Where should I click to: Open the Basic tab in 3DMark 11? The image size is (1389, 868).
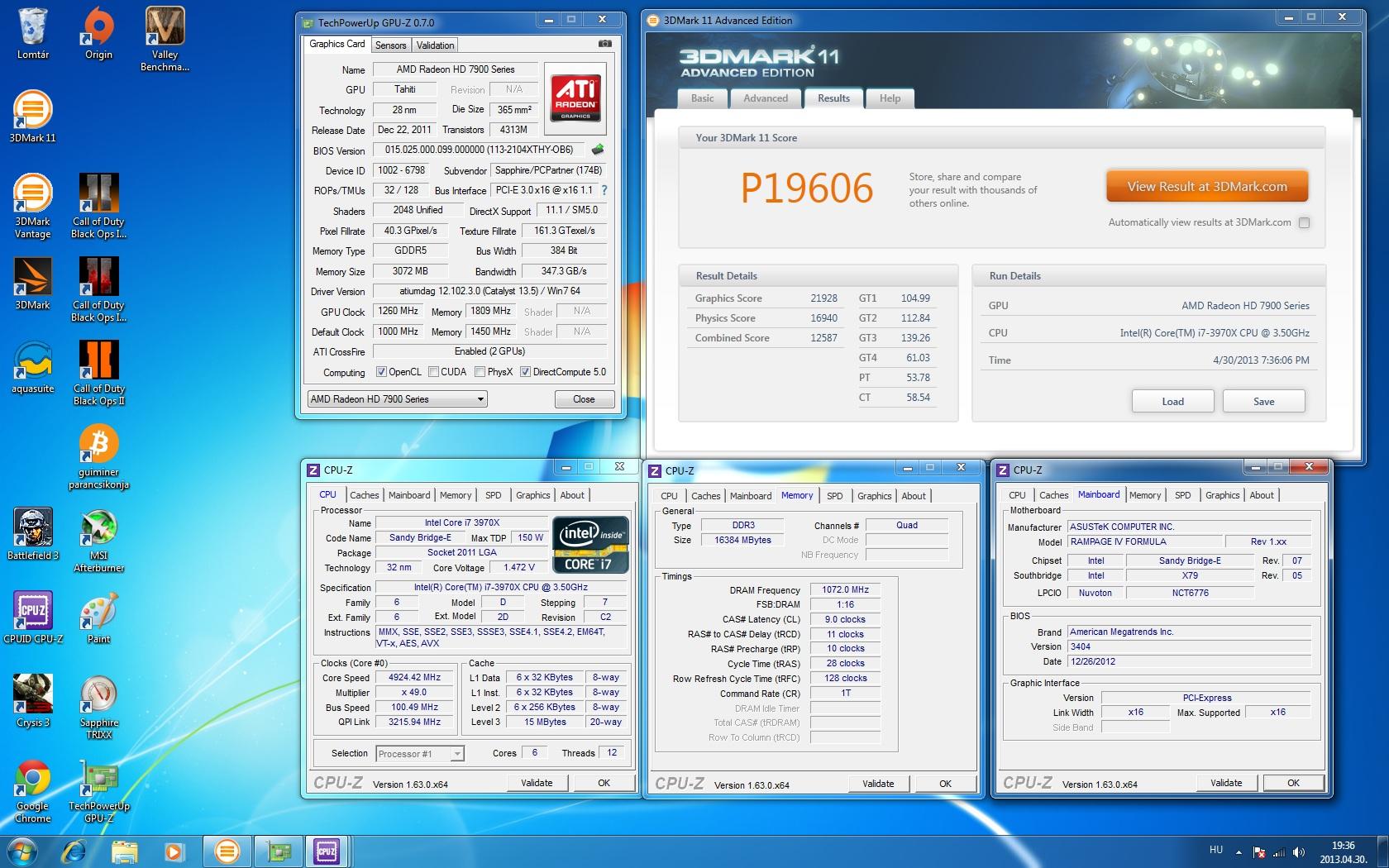point(703,98)
